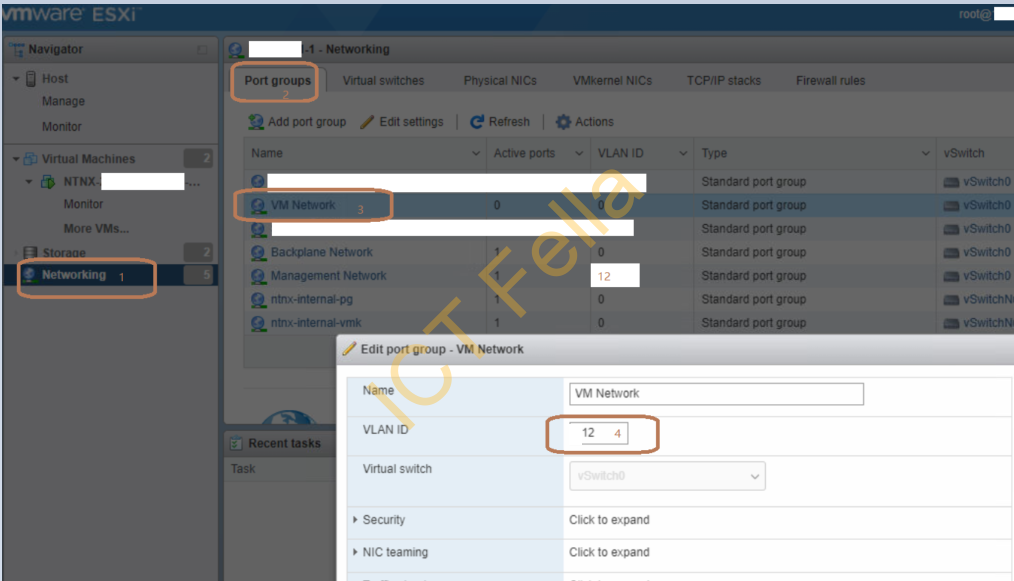
Task: Click the Host server icon
Action: pos(30,78)
